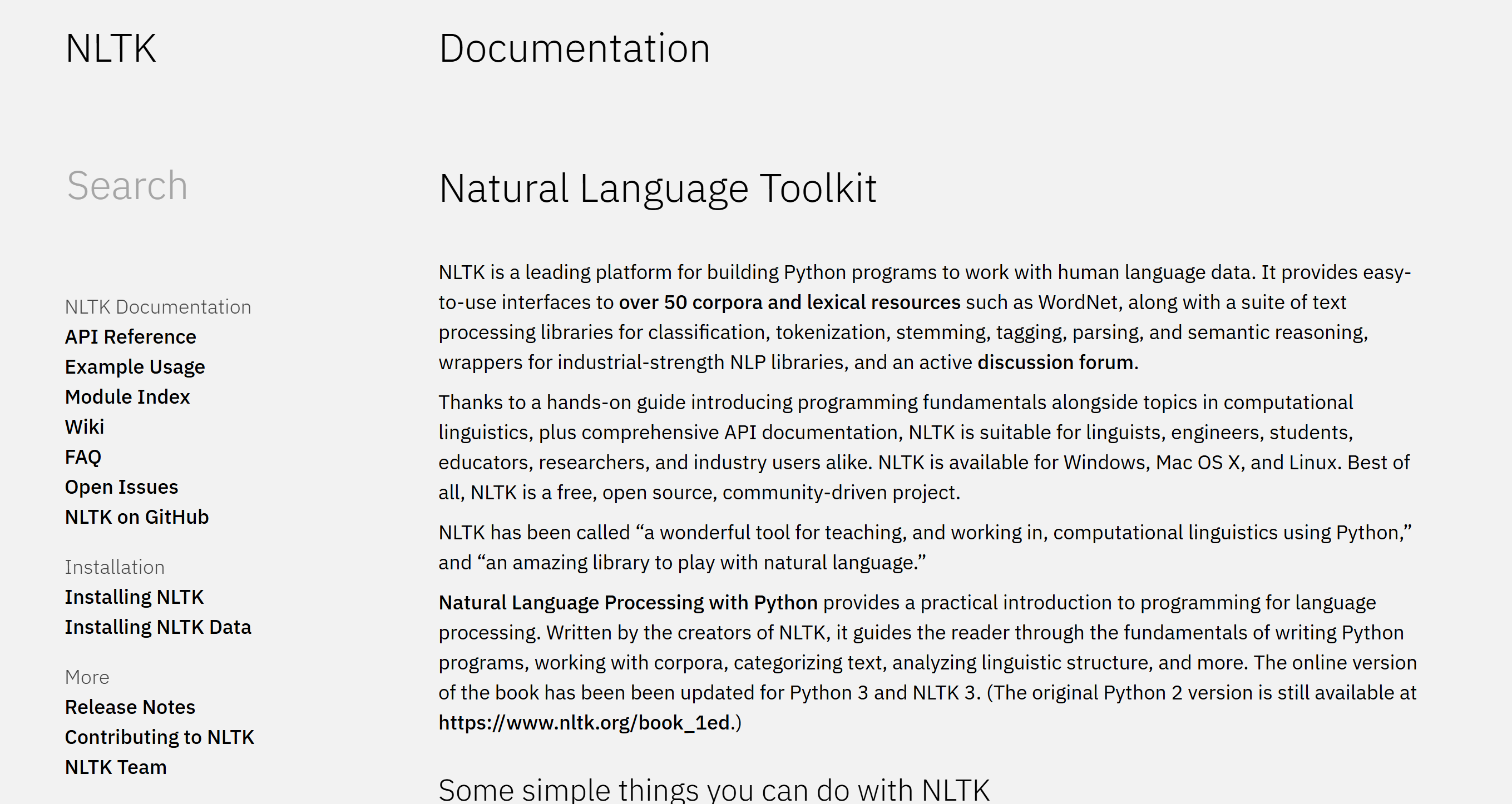Select the Installation section heading

115,567
